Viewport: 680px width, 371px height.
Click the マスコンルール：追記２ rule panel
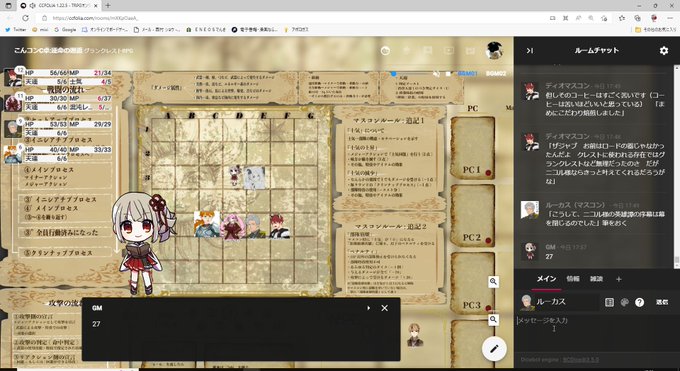[388, 258]
